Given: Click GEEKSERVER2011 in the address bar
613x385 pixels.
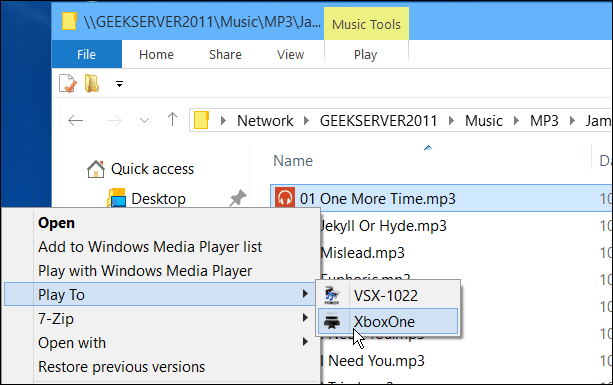Looking at the screenshot, I should (x=378, y=121).
